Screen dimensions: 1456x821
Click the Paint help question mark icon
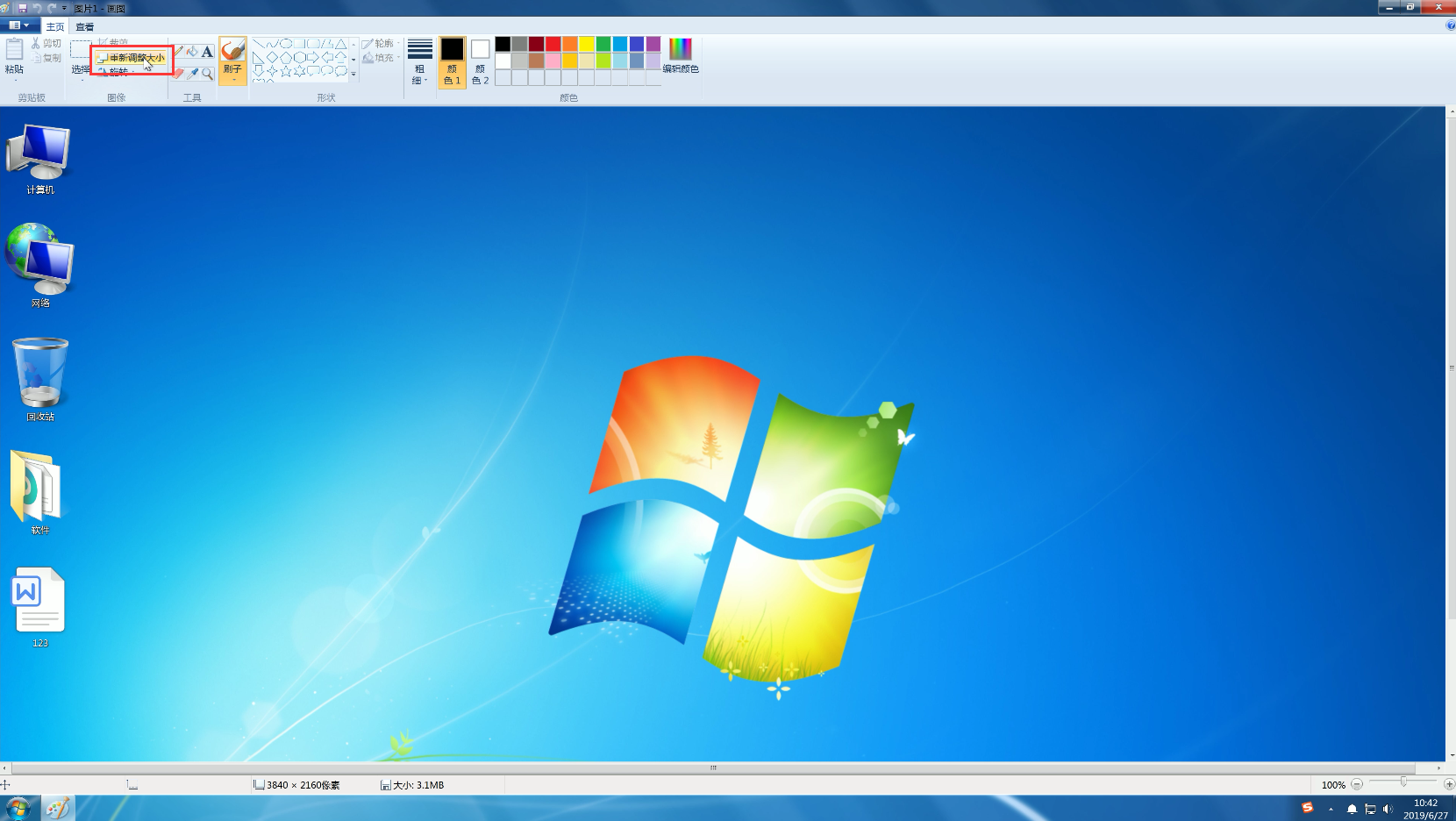click(1450, 25)
